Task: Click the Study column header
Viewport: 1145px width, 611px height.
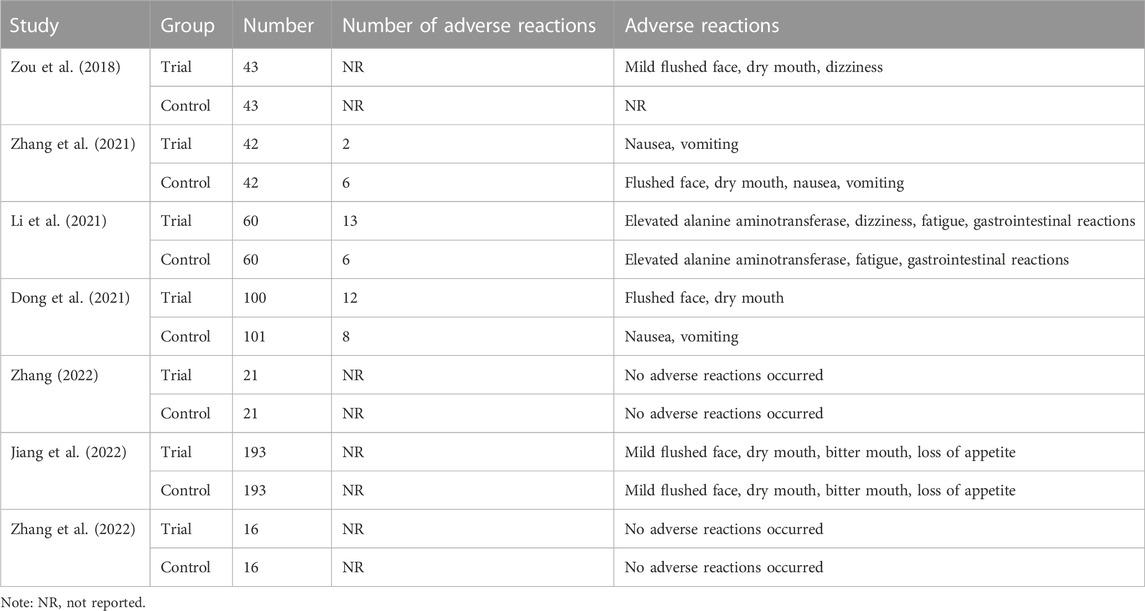Action: tap(34, 26)
